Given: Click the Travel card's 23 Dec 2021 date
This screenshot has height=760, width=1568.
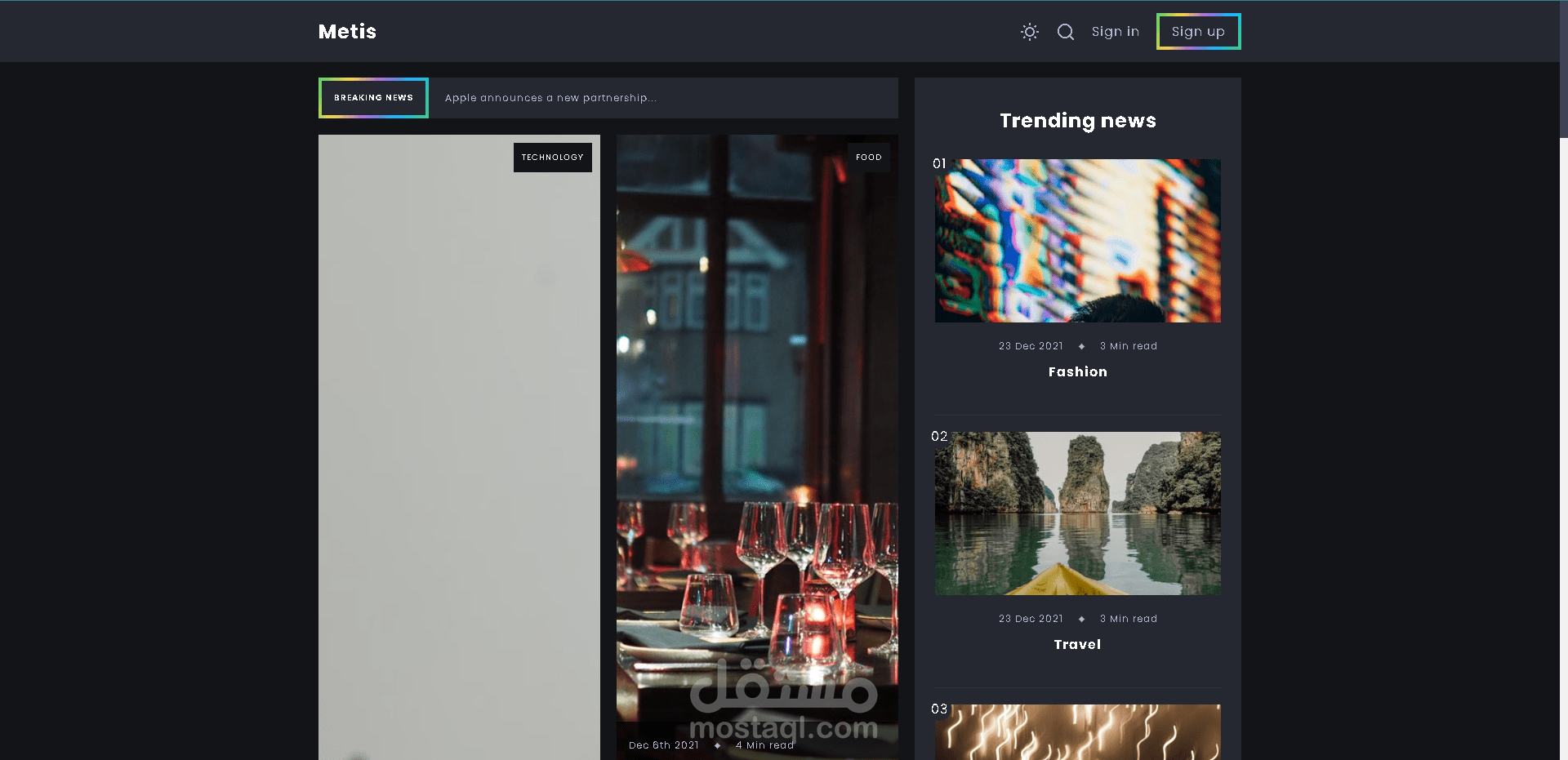Looking at the screenshot, I should click(1031, 619).
